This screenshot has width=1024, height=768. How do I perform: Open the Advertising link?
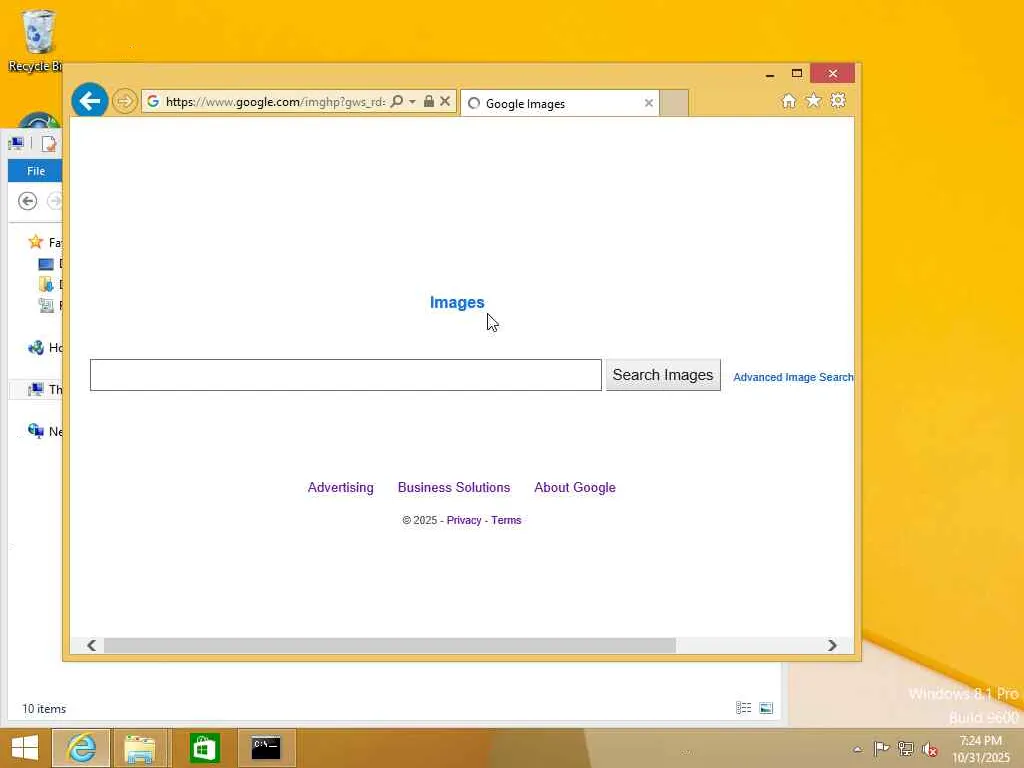341,487
